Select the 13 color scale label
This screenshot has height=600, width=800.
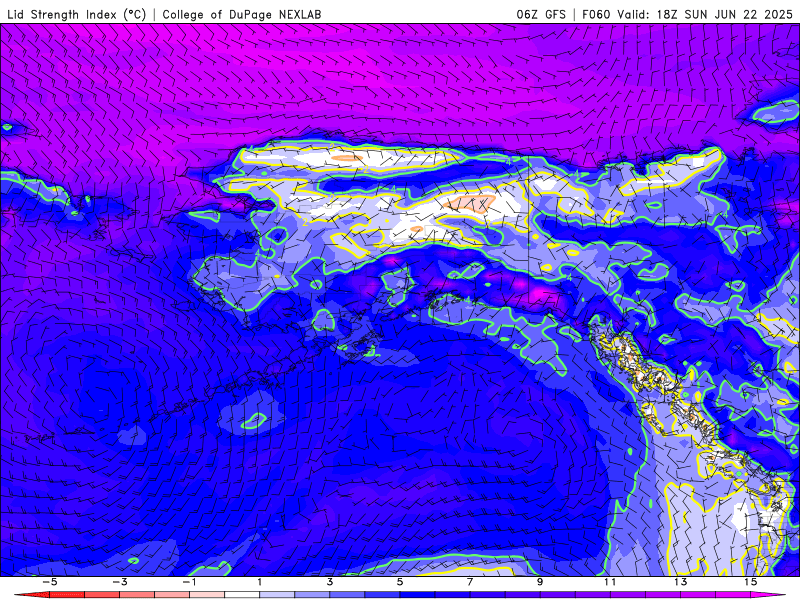tap(680, 582)
